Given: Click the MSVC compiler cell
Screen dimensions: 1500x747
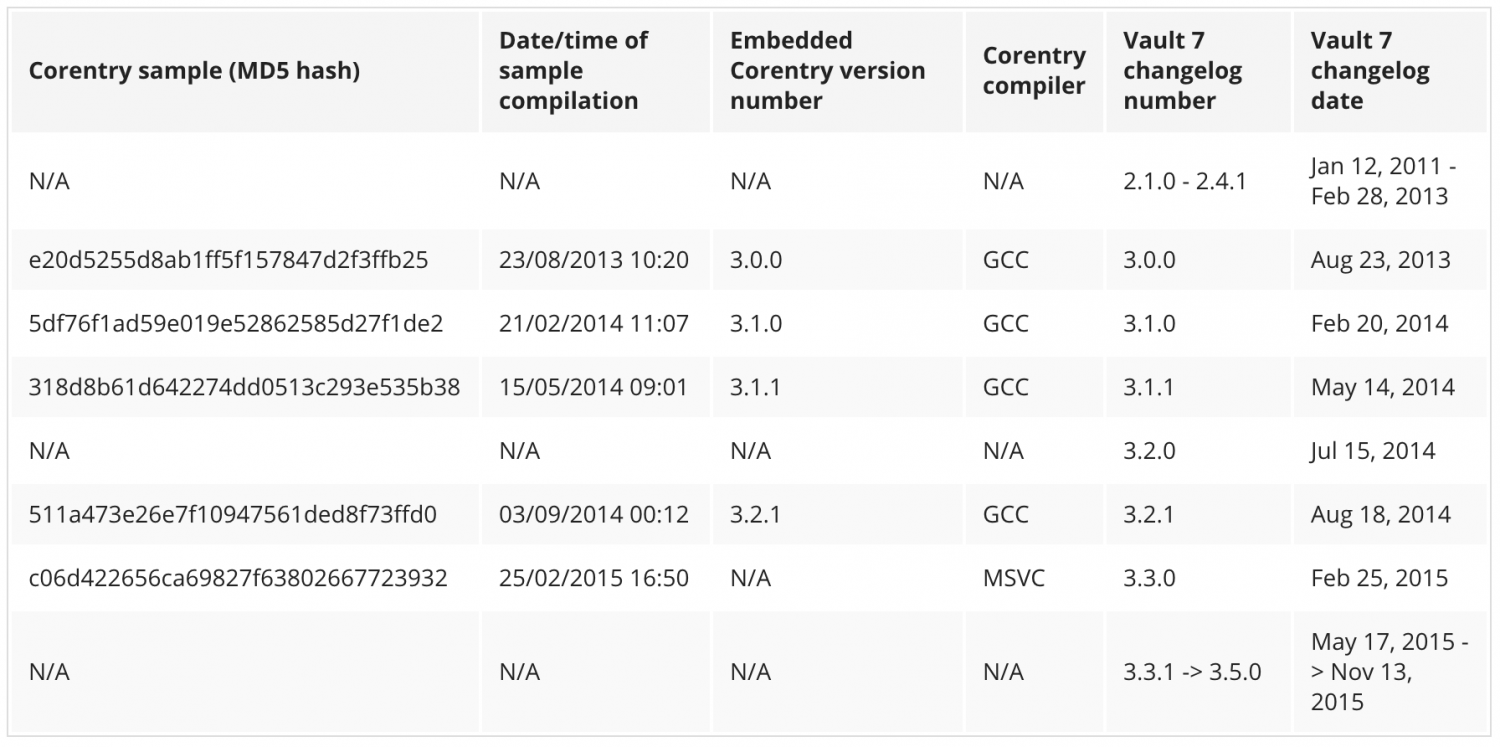Looking at the screenshot, I should pos(1014,578).
